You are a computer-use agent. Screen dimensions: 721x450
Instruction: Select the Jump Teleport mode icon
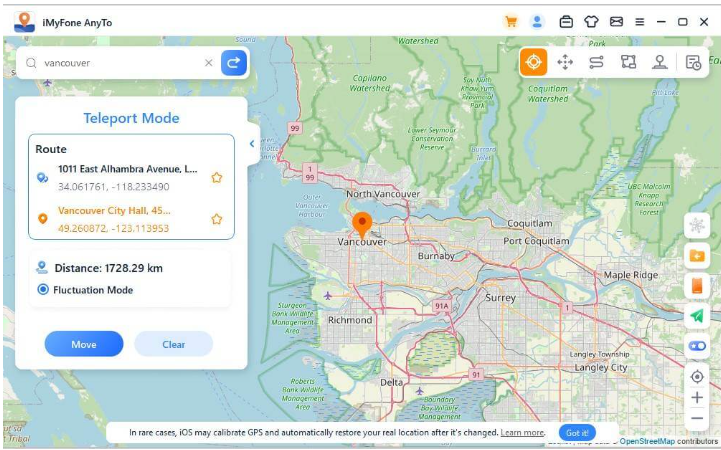(565, 62)
